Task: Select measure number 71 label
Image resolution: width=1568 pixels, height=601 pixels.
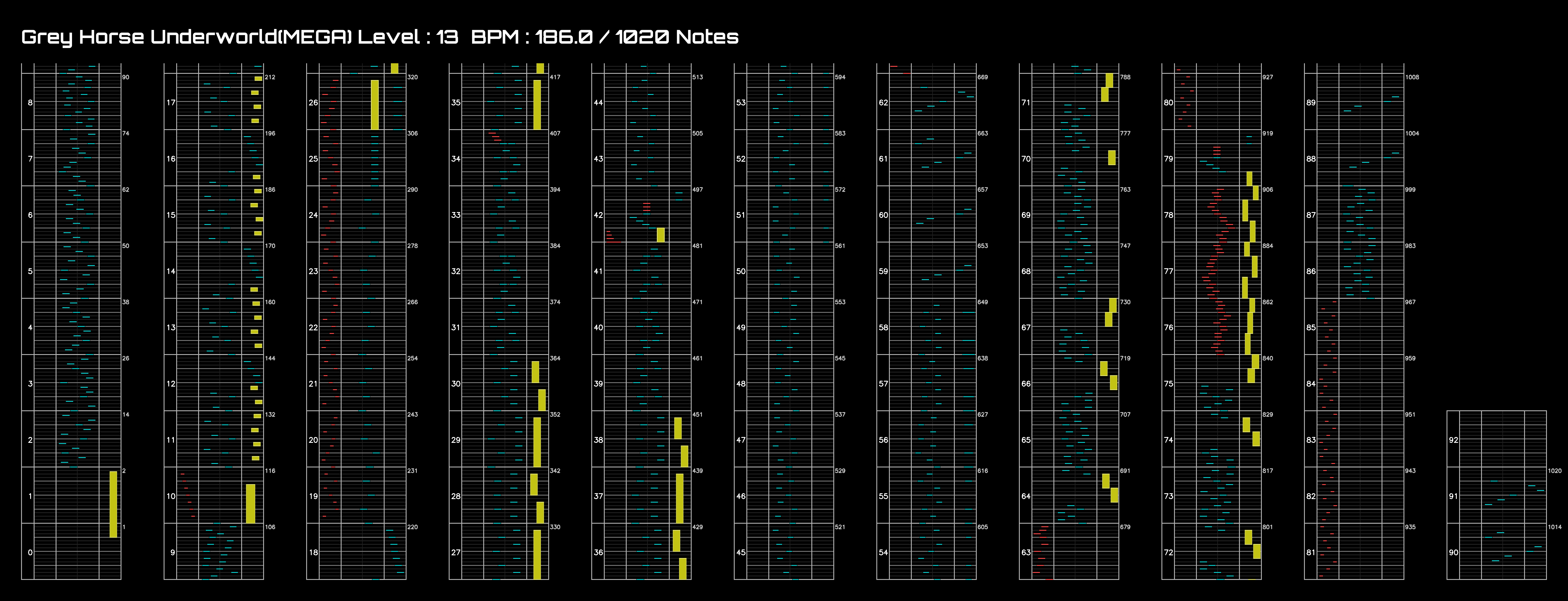Action: [1026, 102]
